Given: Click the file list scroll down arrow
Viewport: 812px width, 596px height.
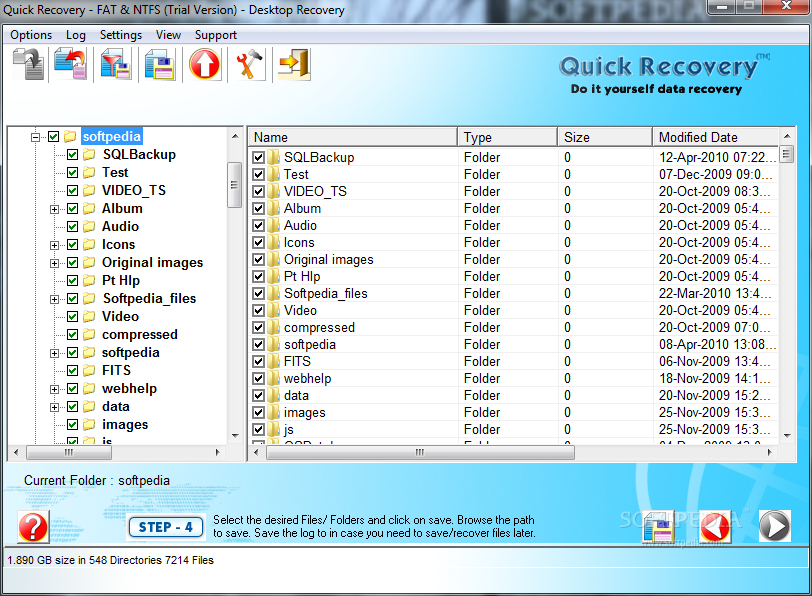Looking at the screenshot, I should [787, 435].
